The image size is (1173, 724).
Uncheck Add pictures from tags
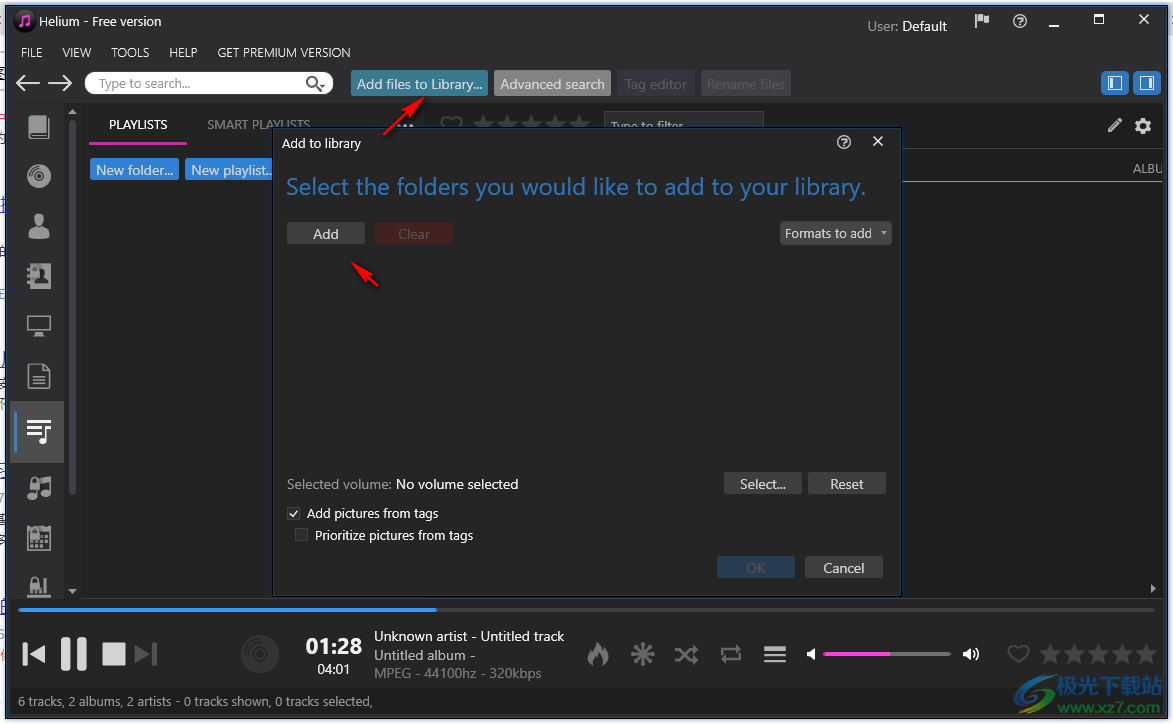(294, 513)
